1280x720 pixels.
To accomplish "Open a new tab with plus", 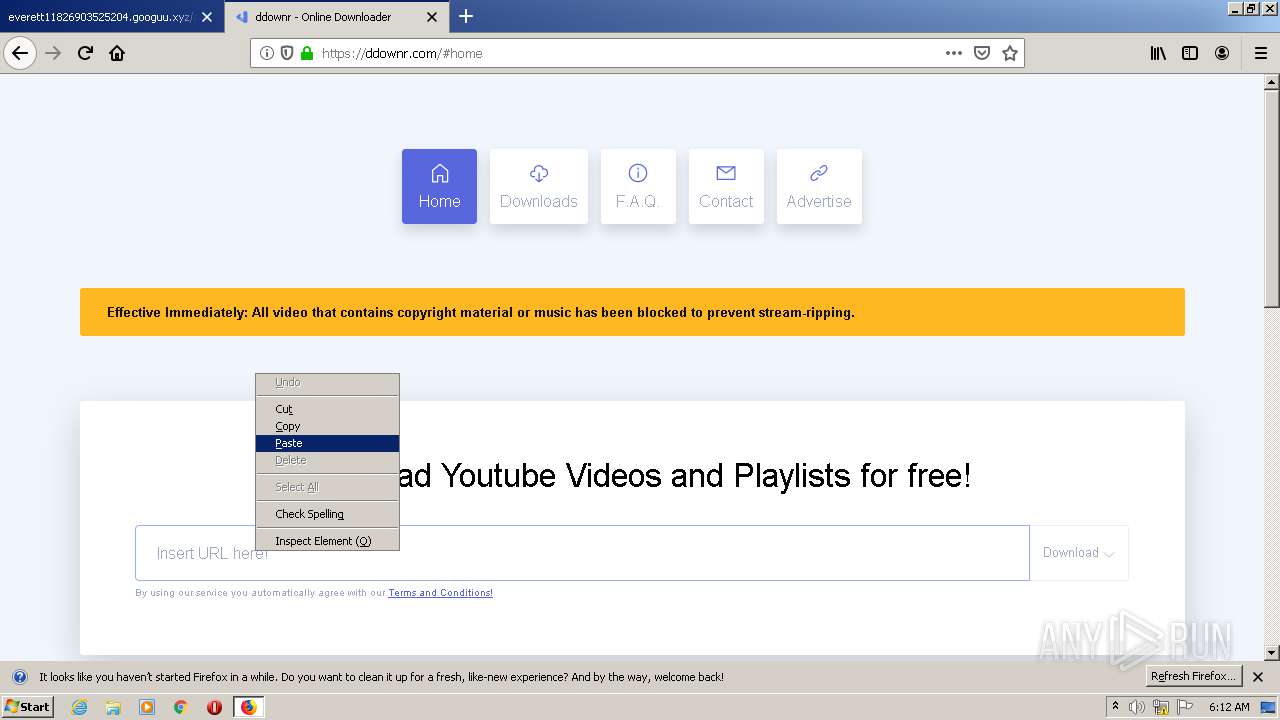I will point(466,16).
